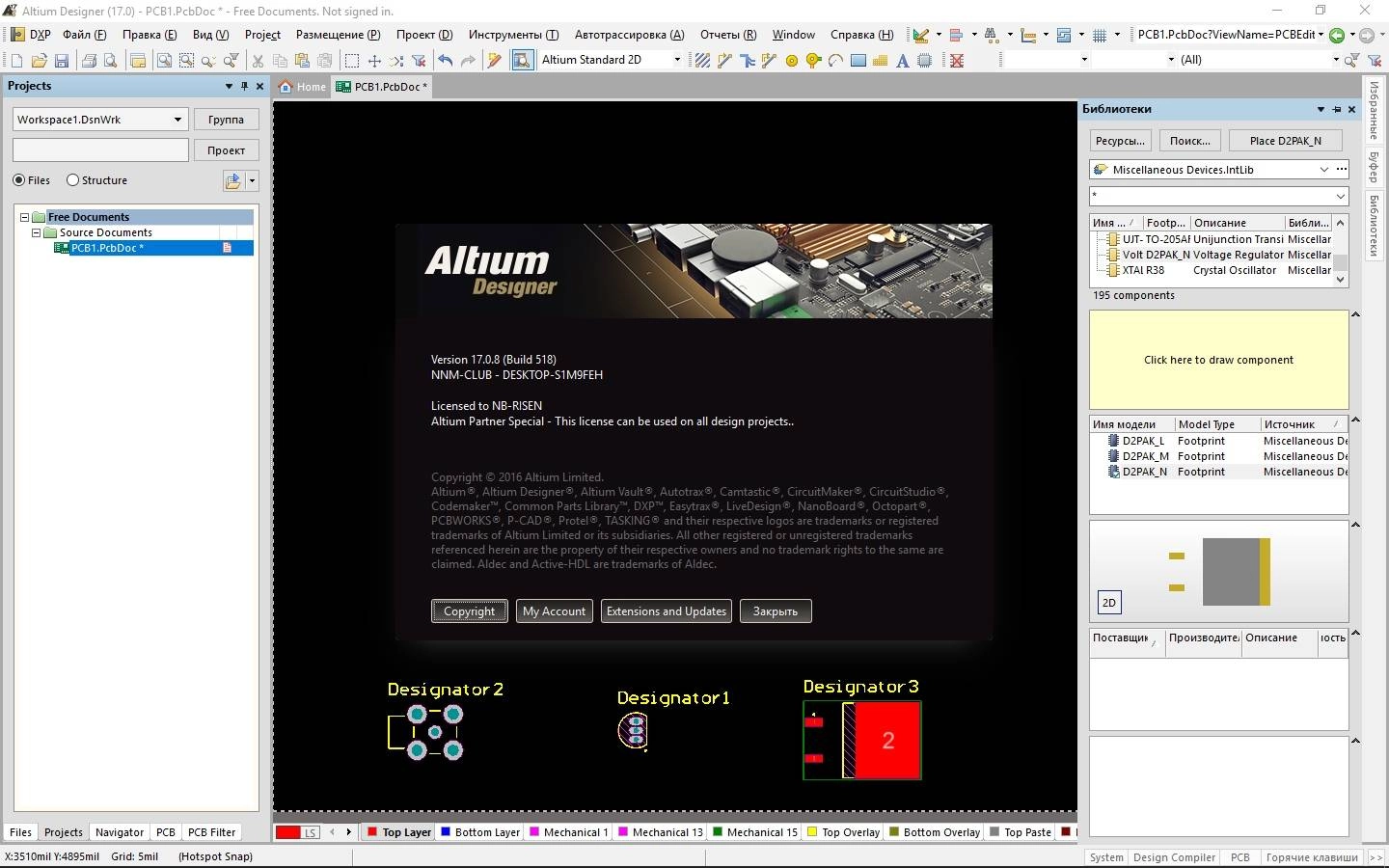
Task: Select the Place Via tool
Action: (813, 60)
